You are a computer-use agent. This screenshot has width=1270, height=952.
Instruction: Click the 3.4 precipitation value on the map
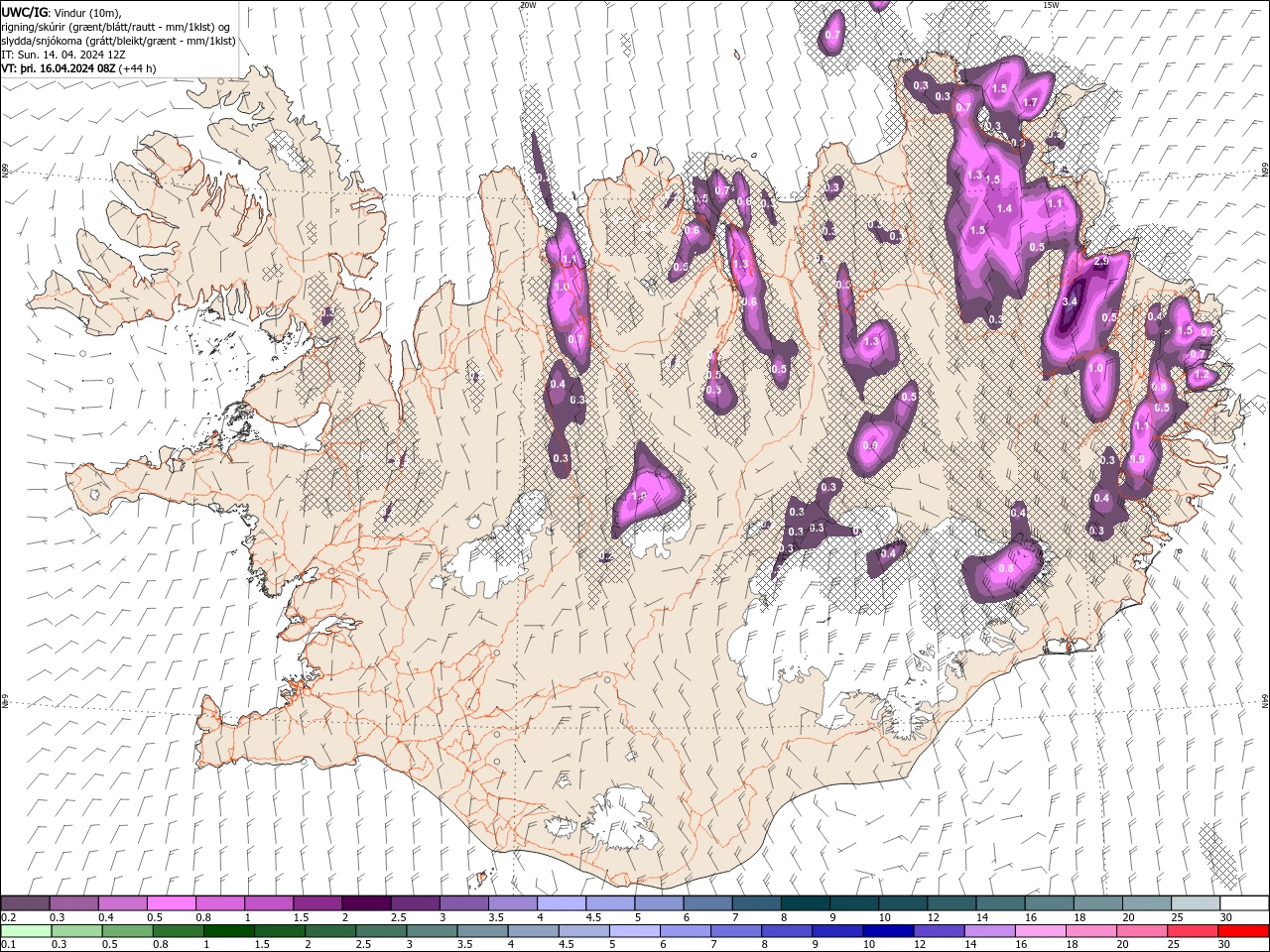pos(1070,301)
